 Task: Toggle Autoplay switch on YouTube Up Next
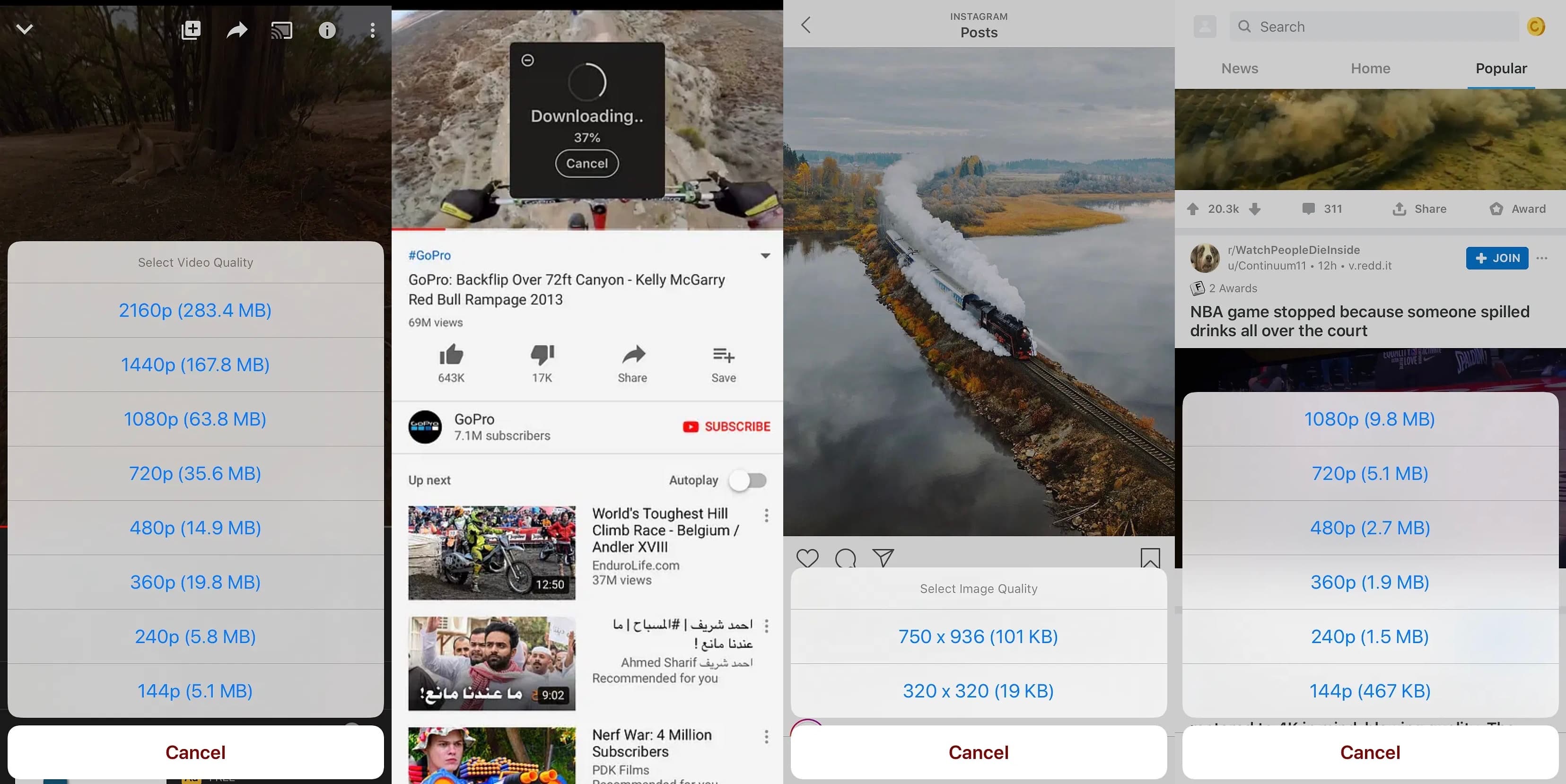coord(750,480)
